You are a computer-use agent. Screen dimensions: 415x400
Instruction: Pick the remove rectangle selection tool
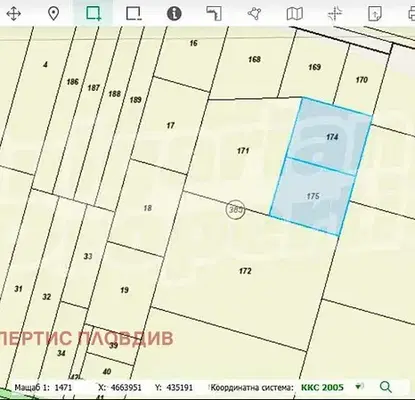134,14
